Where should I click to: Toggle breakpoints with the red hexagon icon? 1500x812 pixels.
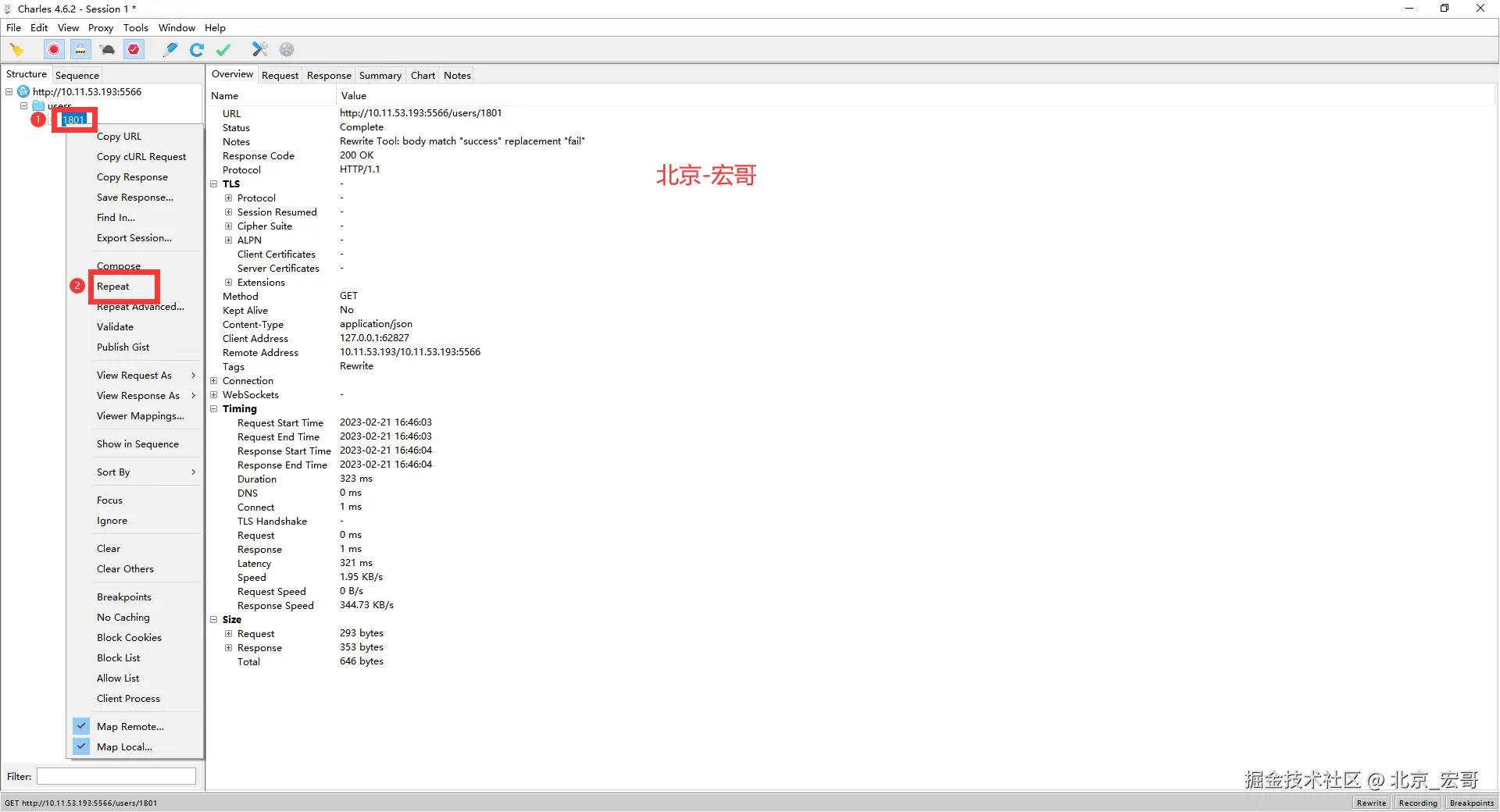[x=134, y=50]
